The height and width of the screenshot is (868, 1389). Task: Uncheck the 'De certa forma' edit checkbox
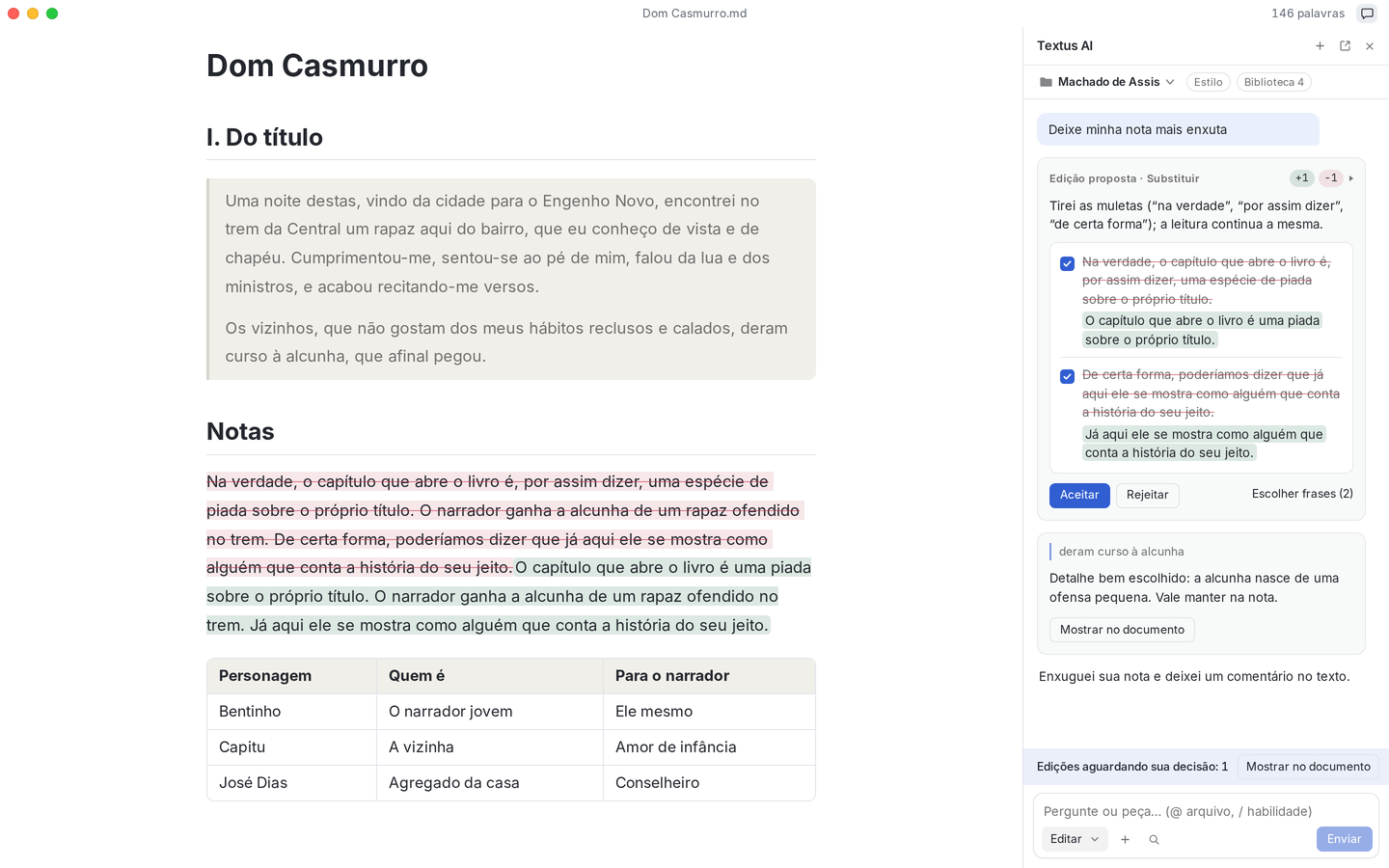click(x=1067, y=376)
